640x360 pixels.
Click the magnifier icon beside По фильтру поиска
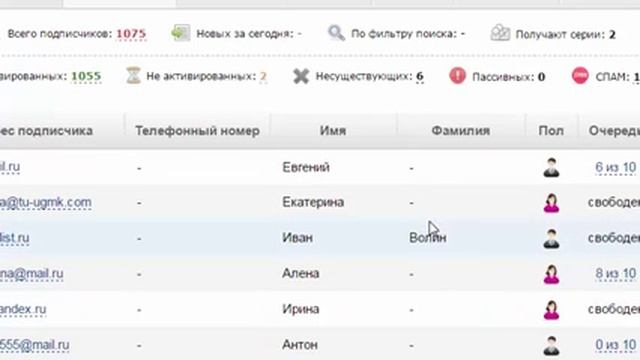337,33
